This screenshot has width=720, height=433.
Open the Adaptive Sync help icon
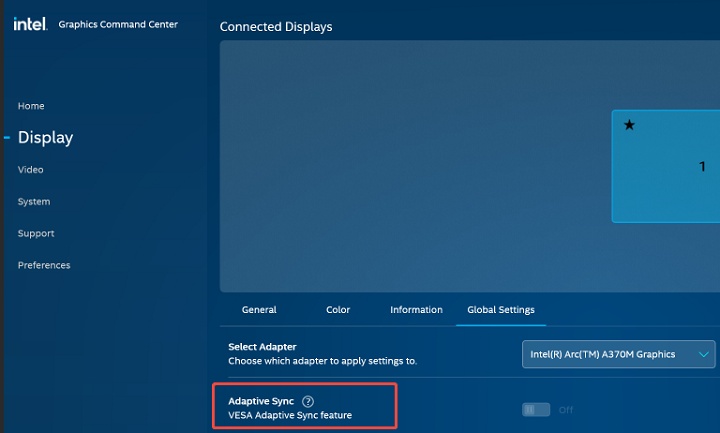[x=308, y=401]
